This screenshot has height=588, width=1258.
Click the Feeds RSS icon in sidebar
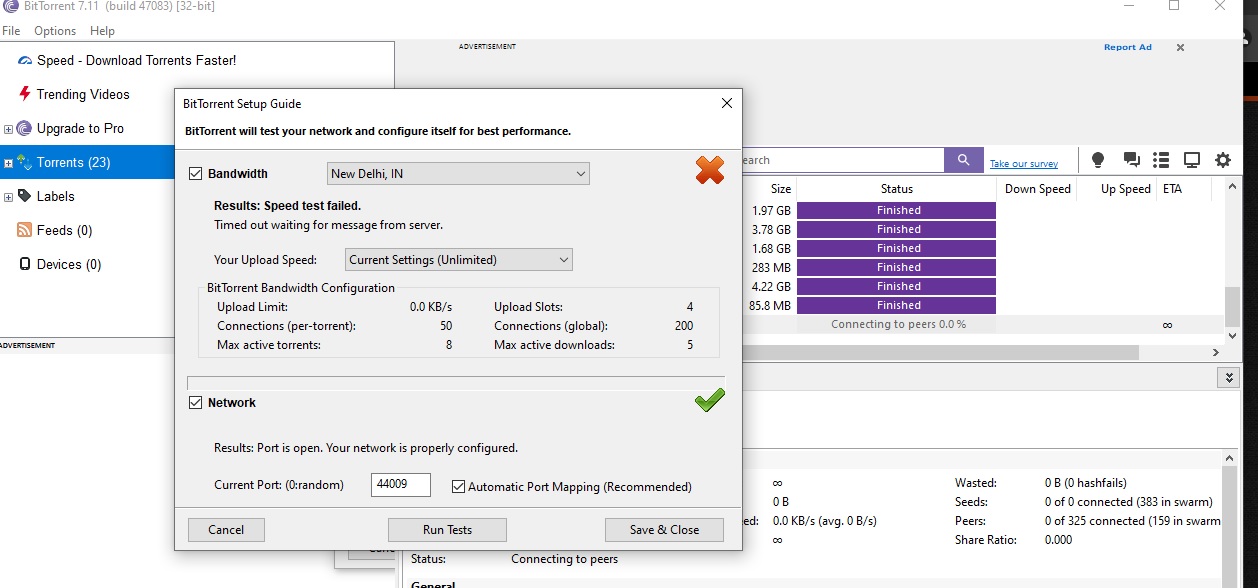(25, 230)
